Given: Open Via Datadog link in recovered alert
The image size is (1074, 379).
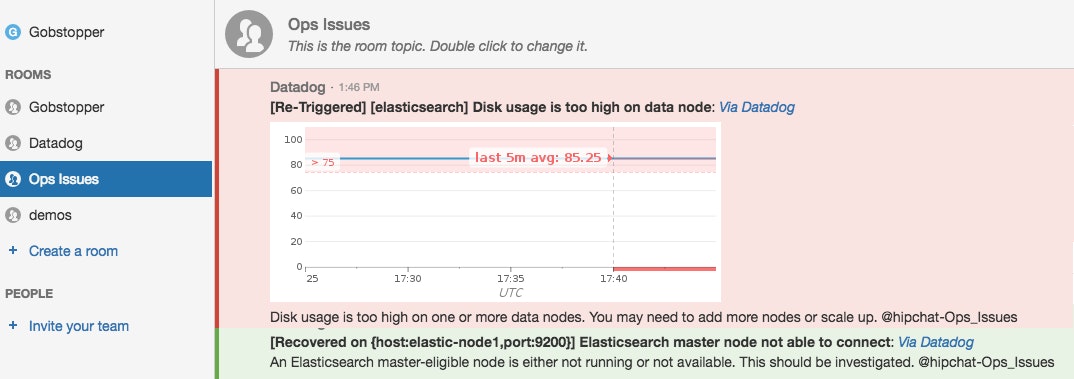Looking at the screenshot, I should coord(936,342).
